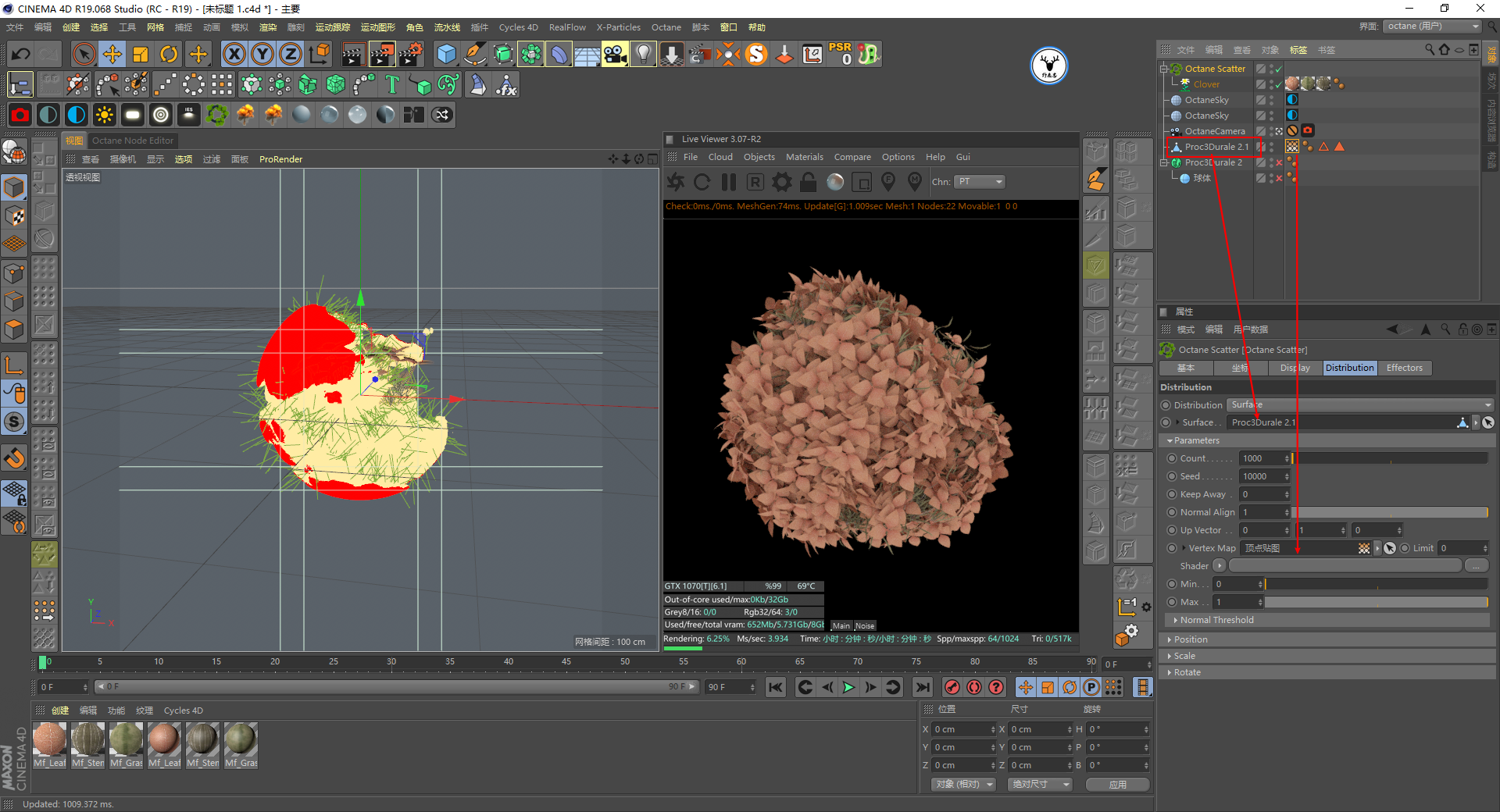Click the PSR reset icon
Viewport: 1500px width, 812px height.
point(841,54)
